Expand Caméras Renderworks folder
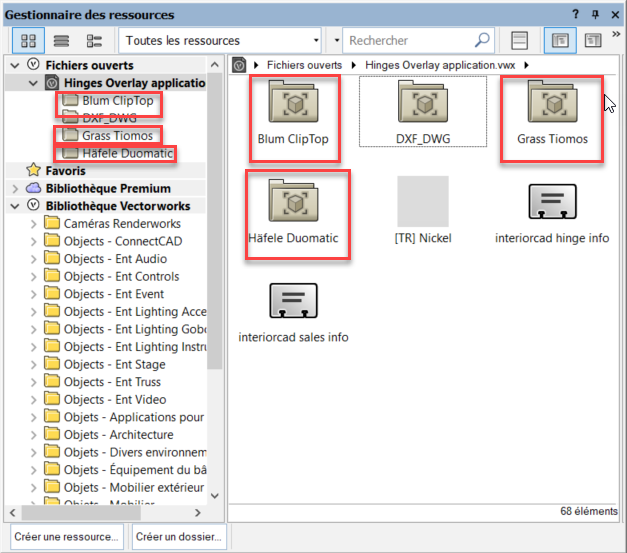 [x=34, y=224]
